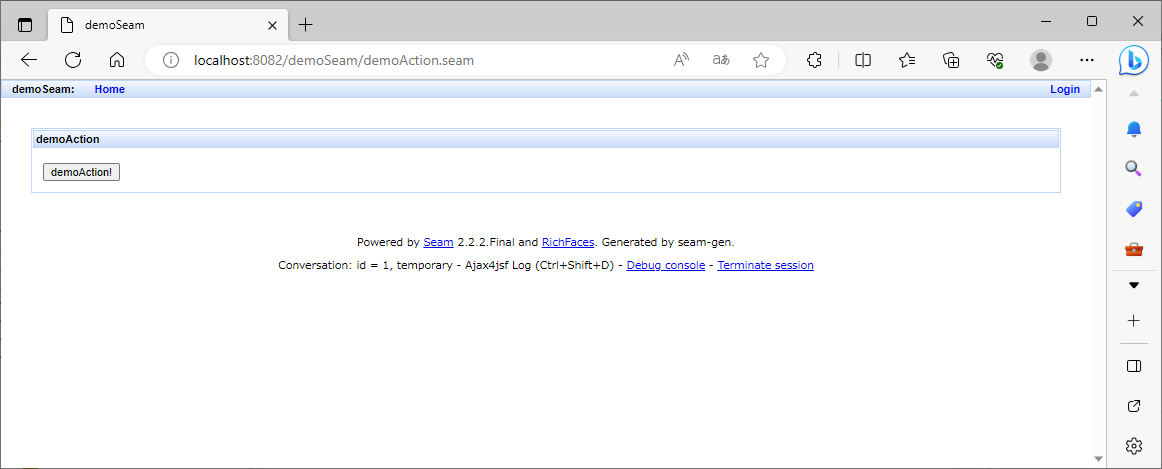Open sidebar search magnifier icon
The image size is (1162, 469).
(x=1133, y=168)
